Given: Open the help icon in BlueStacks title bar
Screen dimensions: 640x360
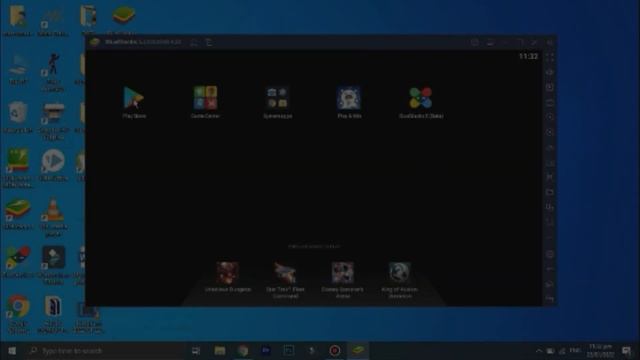Looking at the screenshot, I should point(475,42).
